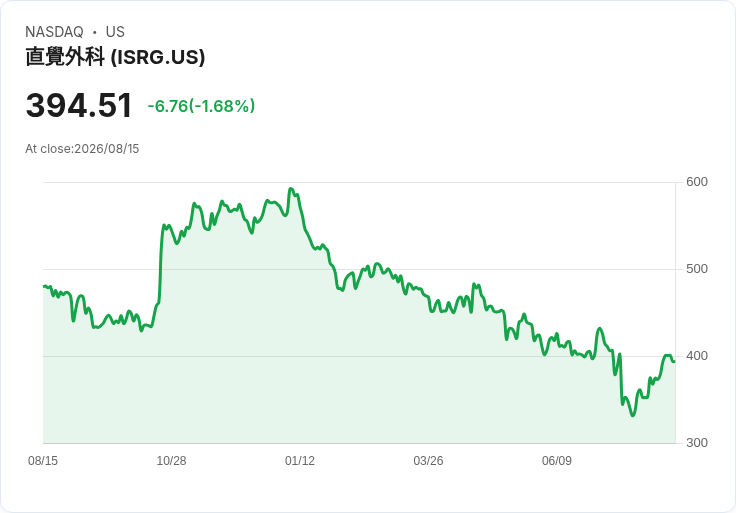Select the 01/12 x-axis date label

coord(299,460)
